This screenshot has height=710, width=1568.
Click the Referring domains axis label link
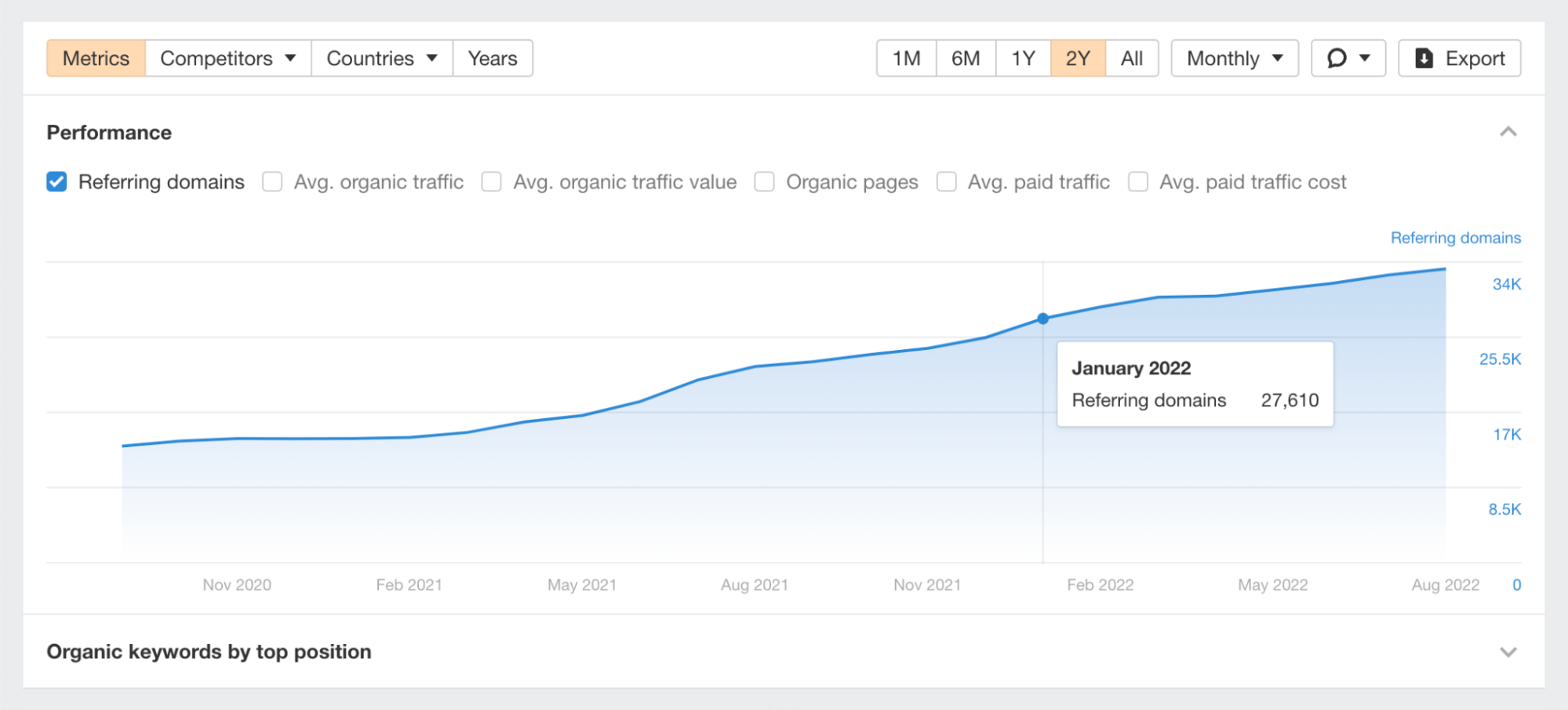click(1455, 238)
